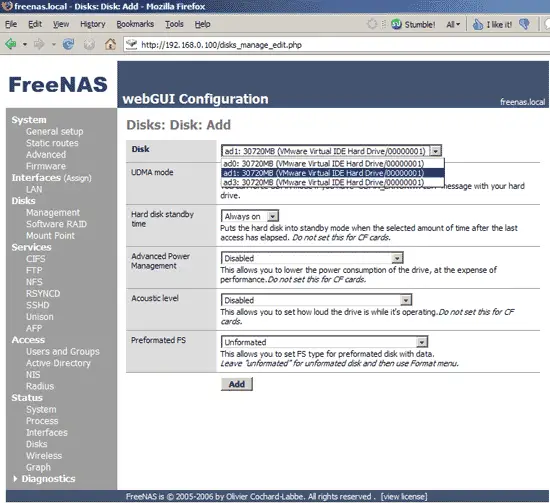
Task: Open the History menu
Action: [93, 24]
